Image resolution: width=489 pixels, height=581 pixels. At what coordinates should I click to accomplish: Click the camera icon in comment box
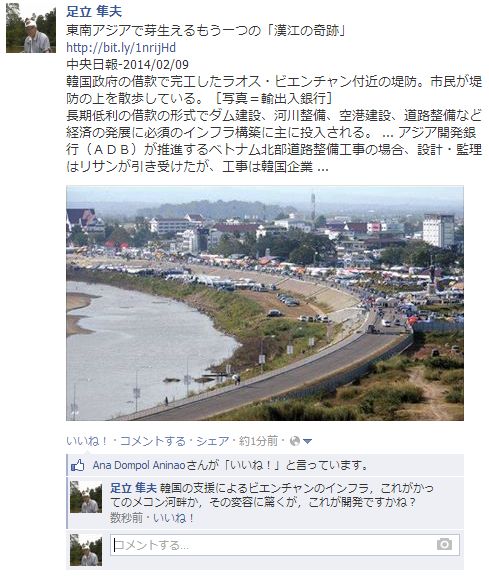click(x=444, y=544)
